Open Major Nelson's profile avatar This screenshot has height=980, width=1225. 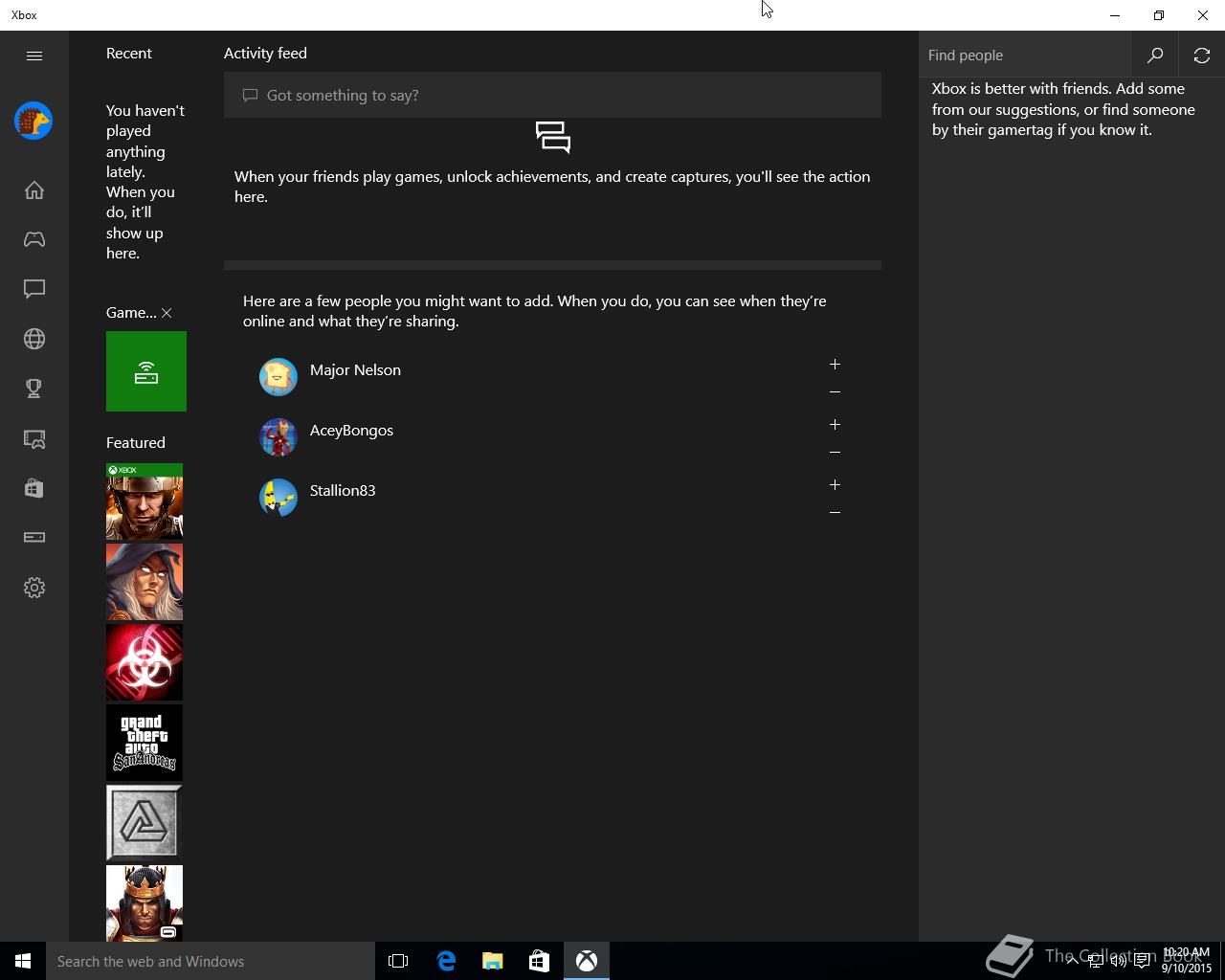tap(278, 377)
